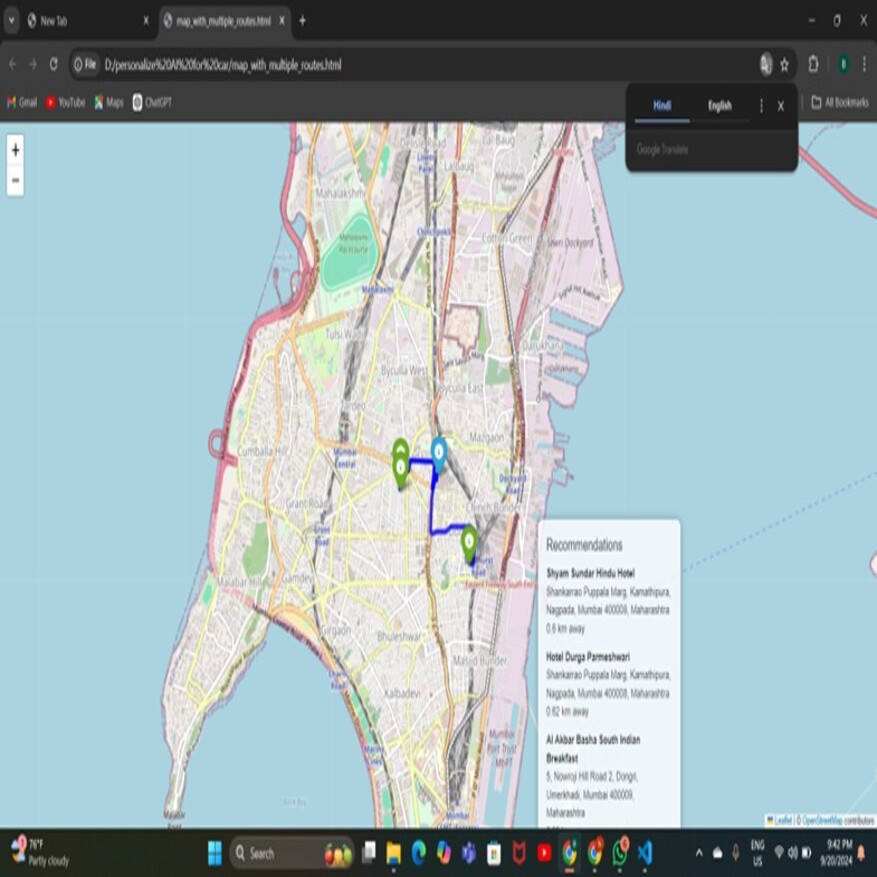Viewport: 877px width, 877px height.
Task: Select English in the translate popup
Action: coord(720,106)
